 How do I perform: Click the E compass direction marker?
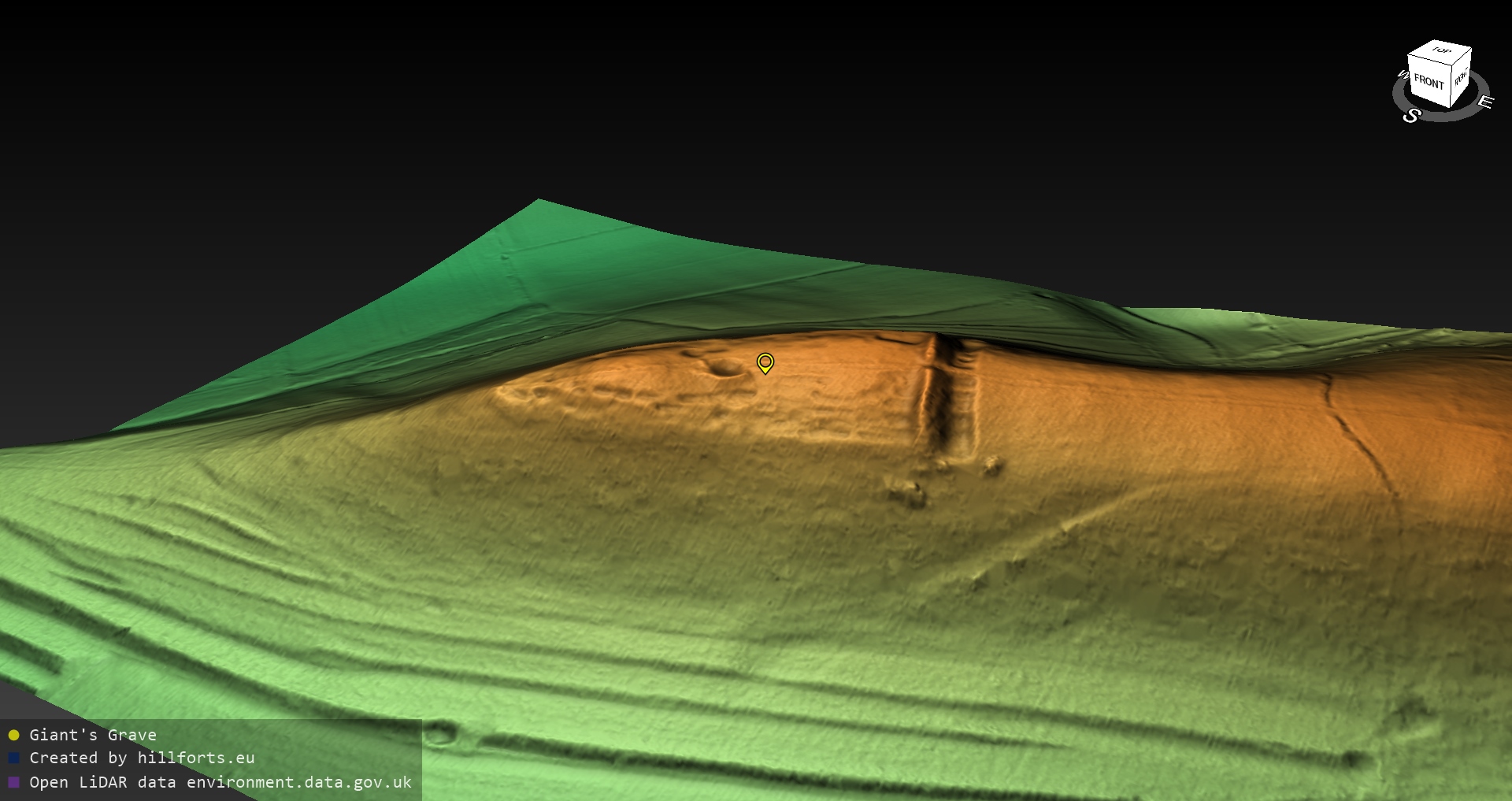pos(1484,102)
